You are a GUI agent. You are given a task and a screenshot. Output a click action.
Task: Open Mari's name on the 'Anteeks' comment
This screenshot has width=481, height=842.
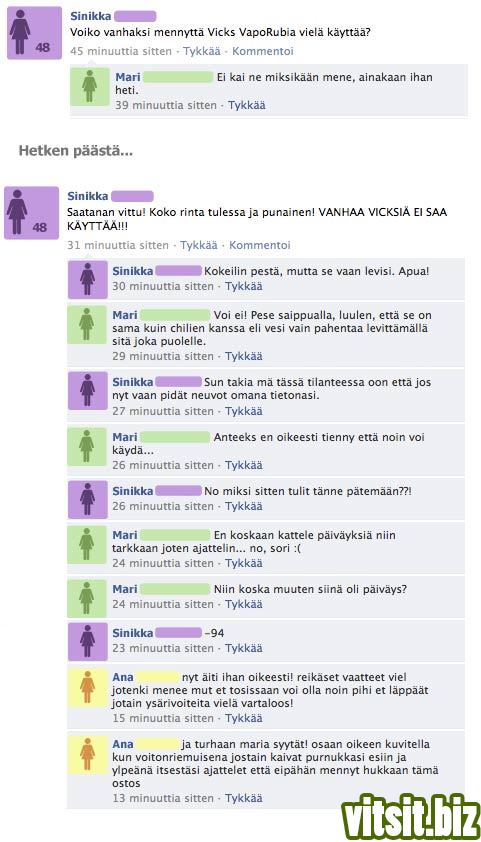click(x=125, y=437)
